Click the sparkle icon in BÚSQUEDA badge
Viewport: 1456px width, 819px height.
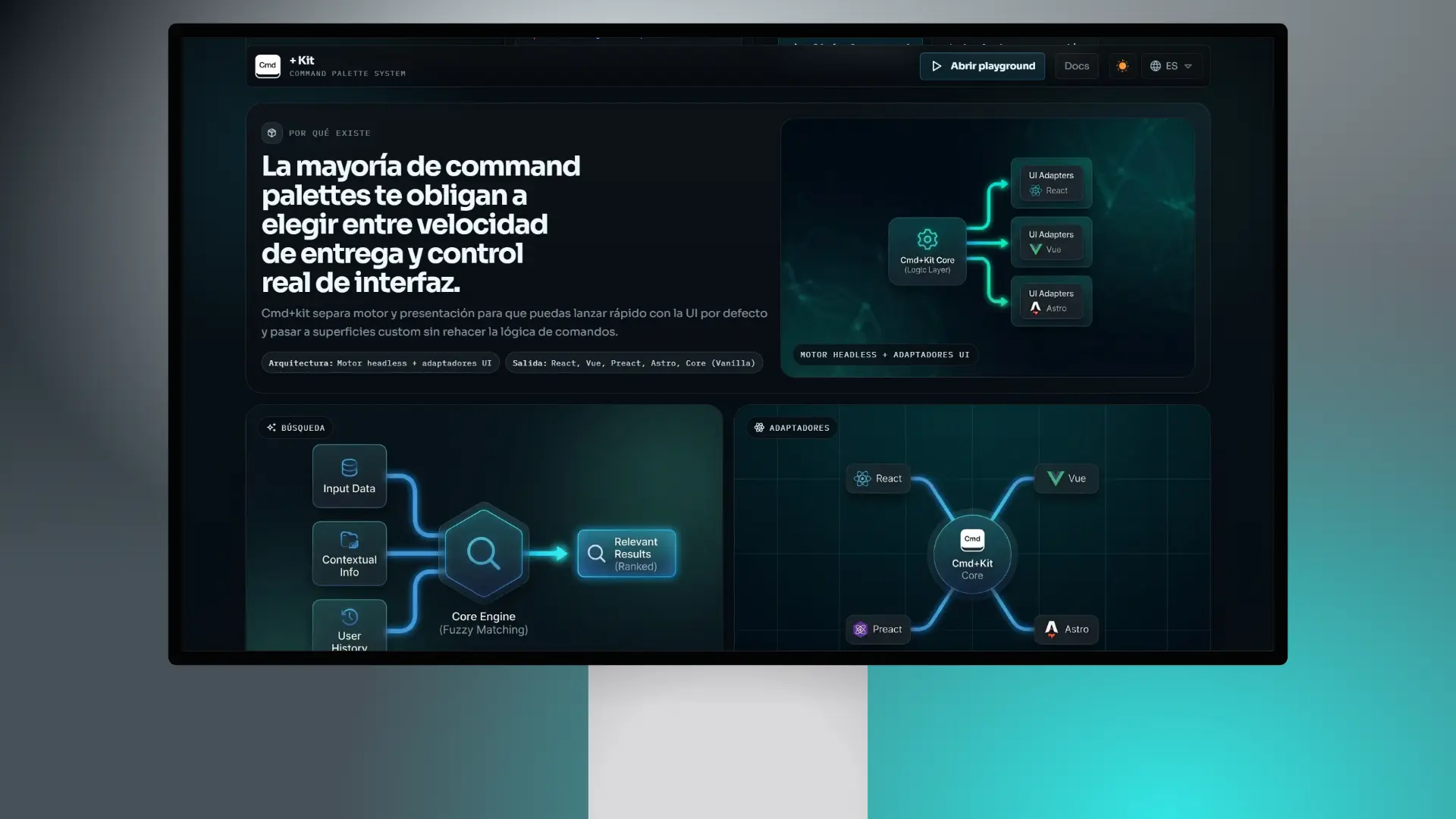[x=271, y=428]
